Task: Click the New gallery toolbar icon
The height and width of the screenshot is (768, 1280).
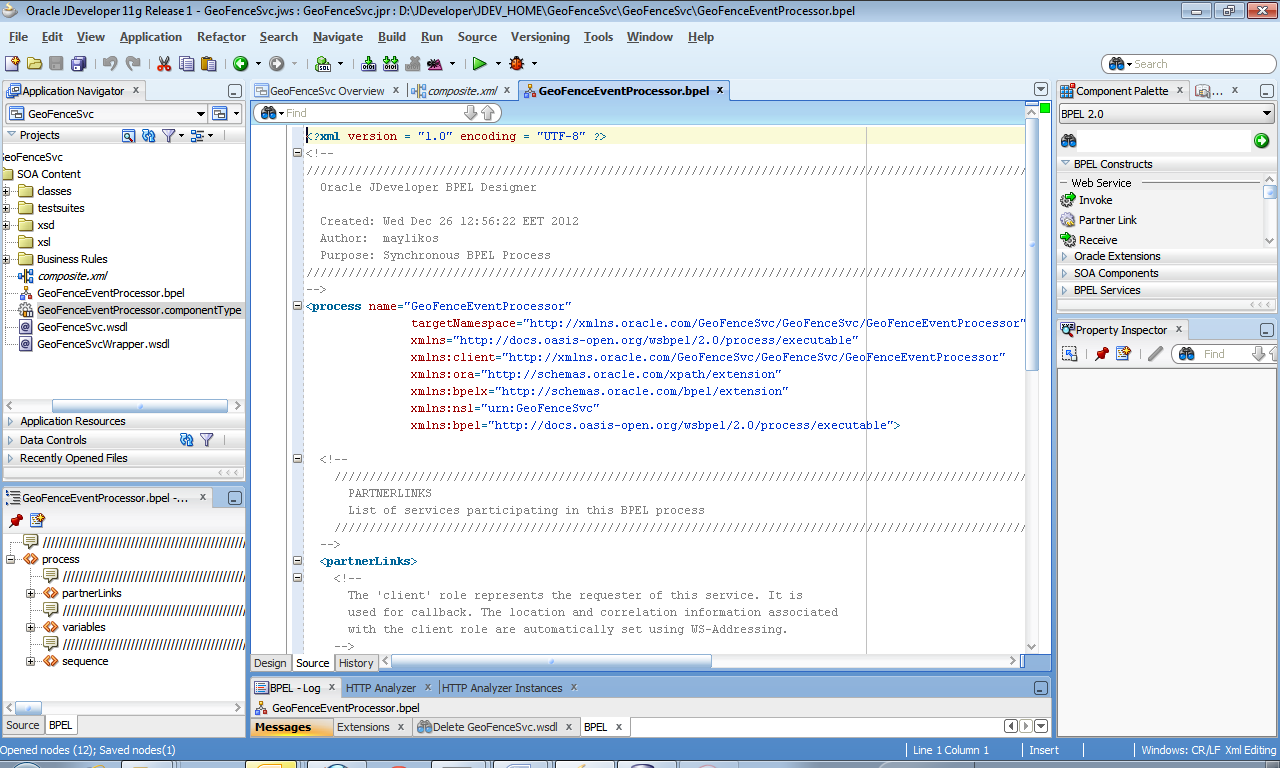Action: click(x=12, y=63)
